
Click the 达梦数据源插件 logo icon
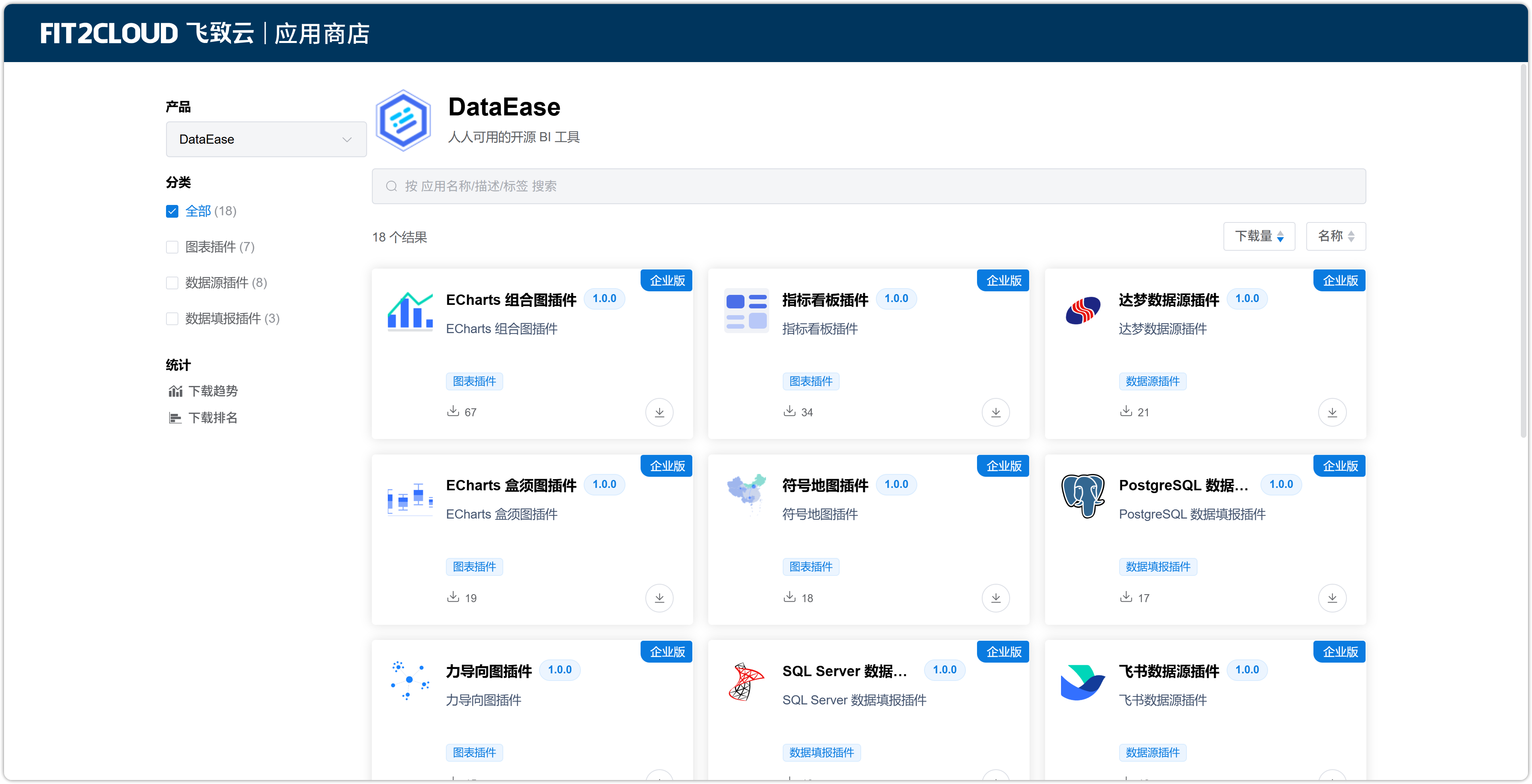click(1083, 310)
